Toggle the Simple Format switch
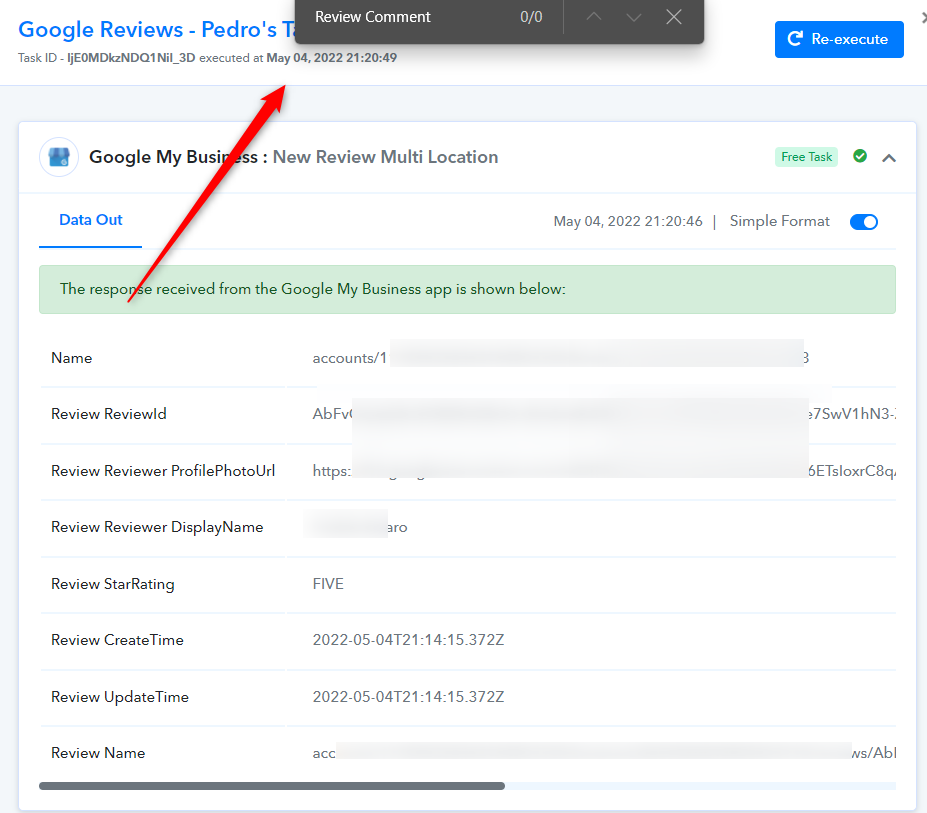Viewport: 927px width, 813px height. (864, 222)
